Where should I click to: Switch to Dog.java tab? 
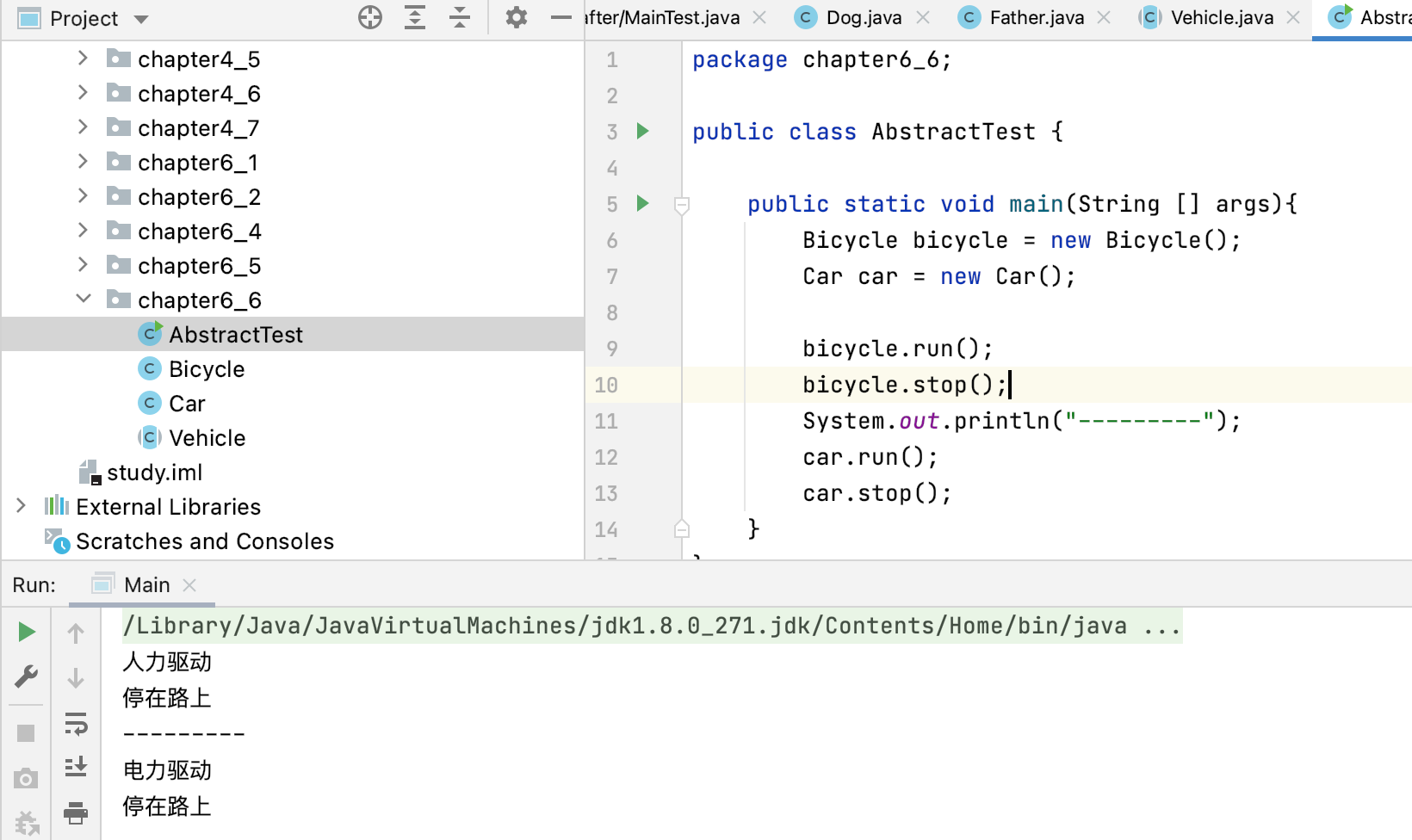(864, 17)
